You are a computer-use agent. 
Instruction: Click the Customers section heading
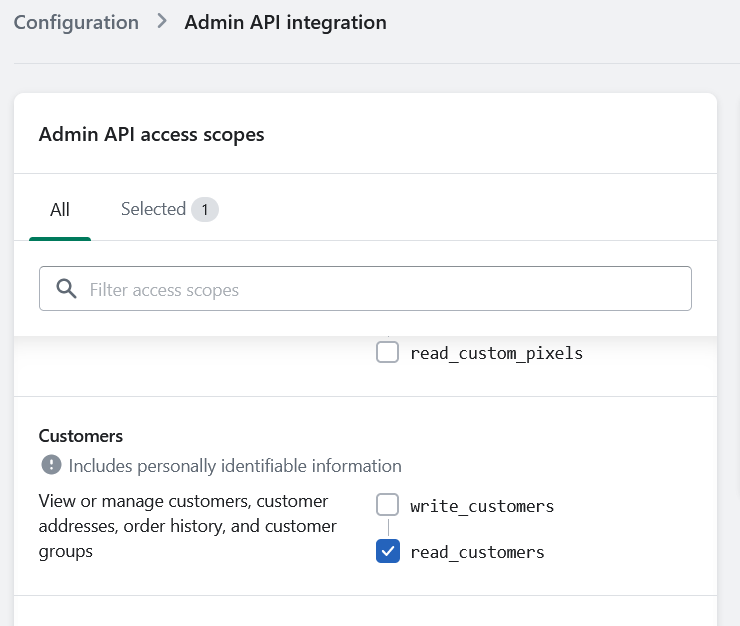pos(81,436)
